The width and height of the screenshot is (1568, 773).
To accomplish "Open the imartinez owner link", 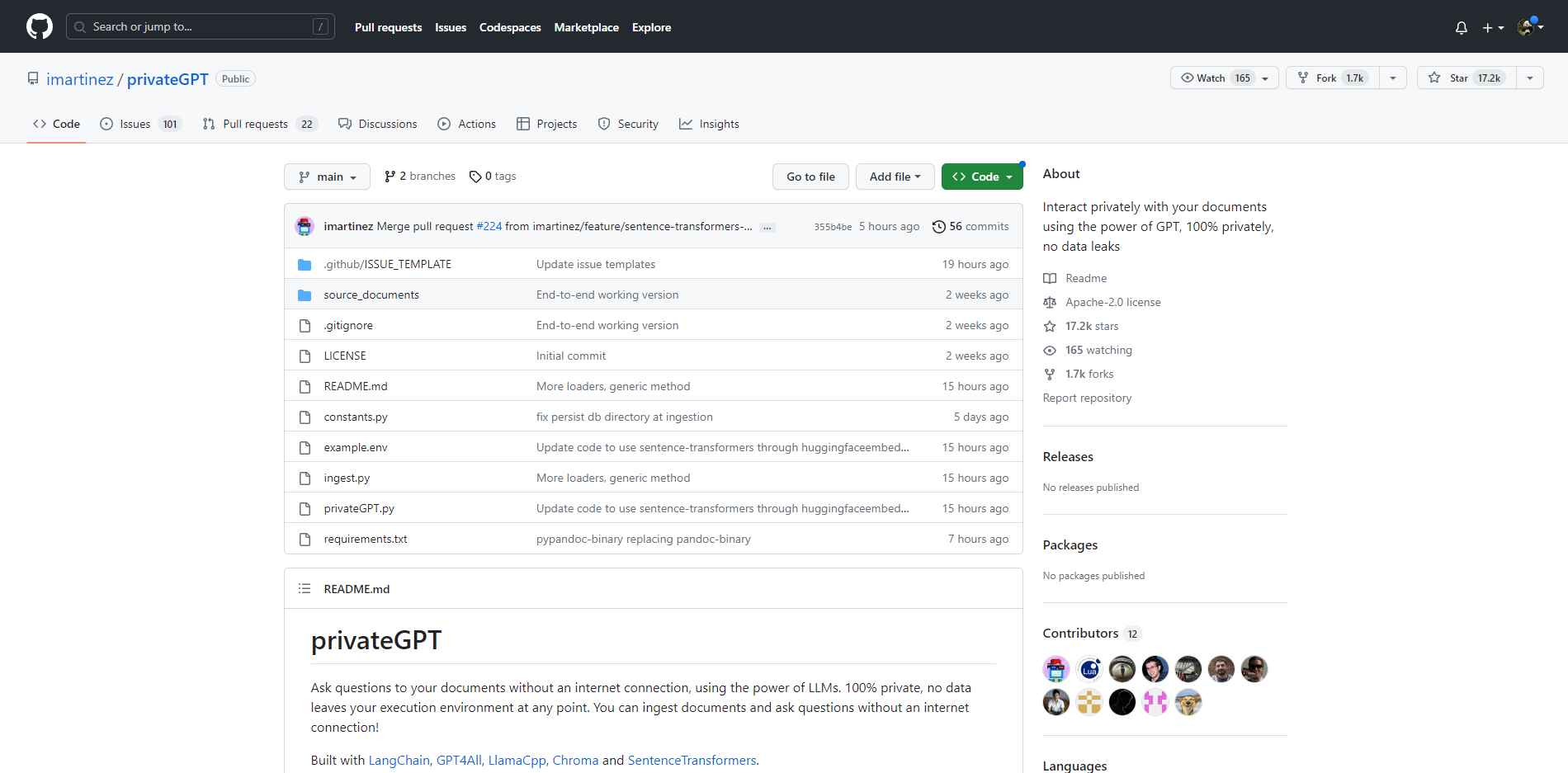I will click(x=80, y=79).
